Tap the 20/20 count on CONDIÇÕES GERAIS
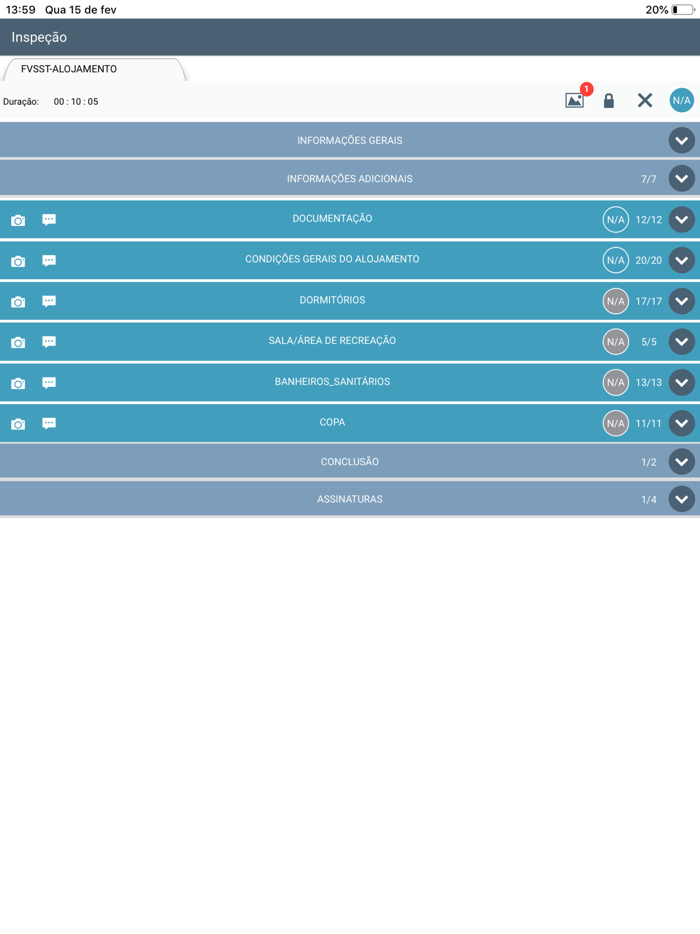 pyautogui.click(x=649, y=260)
